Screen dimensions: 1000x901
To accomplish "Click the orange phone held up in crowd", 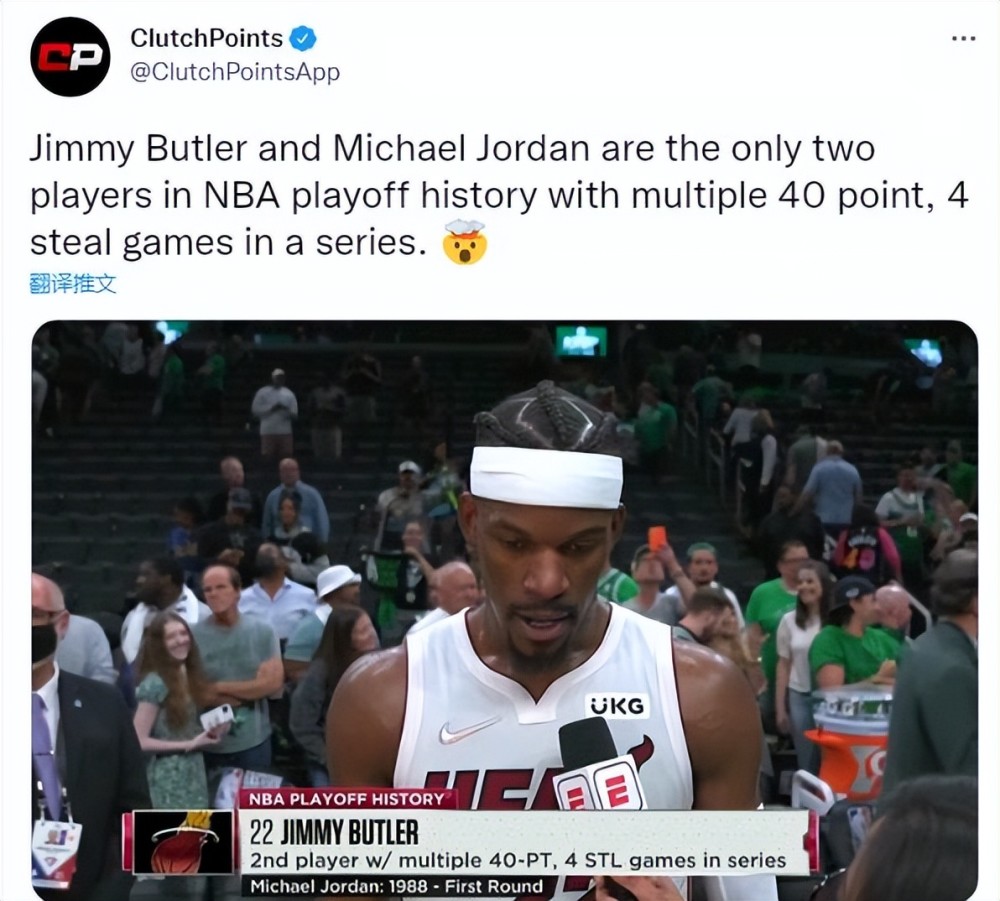I will 657,537.
